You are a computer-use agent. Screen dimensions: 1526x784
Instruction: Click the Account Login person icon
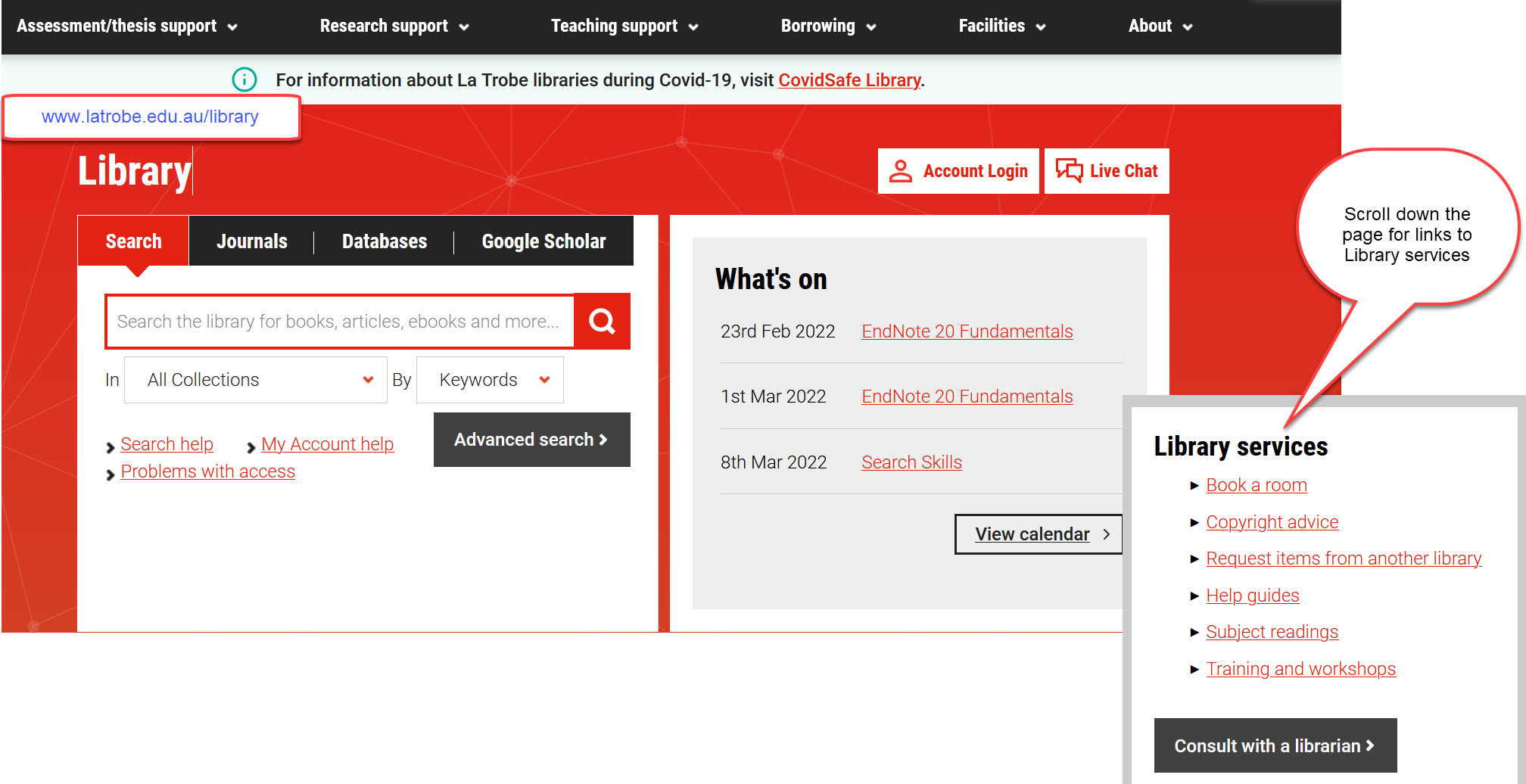click(900, 171)
